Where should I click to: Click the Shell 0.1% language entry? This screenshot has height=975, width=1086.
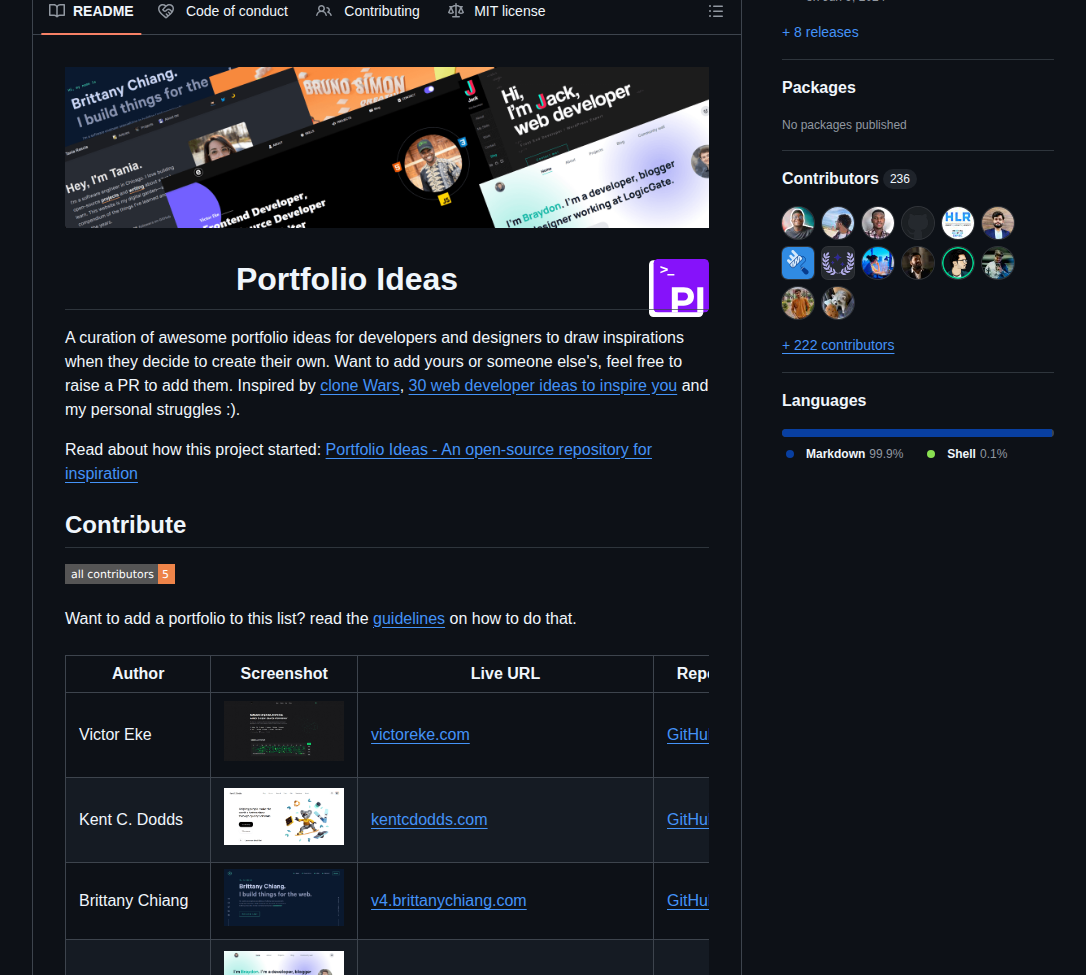(967, 454)
